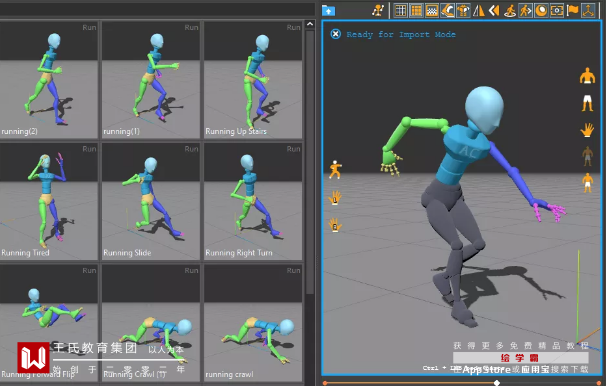The width and height of the screenshot is (606, 386).
Task: Click the foot shoe toolbar icon
Action: pos(448,10)
